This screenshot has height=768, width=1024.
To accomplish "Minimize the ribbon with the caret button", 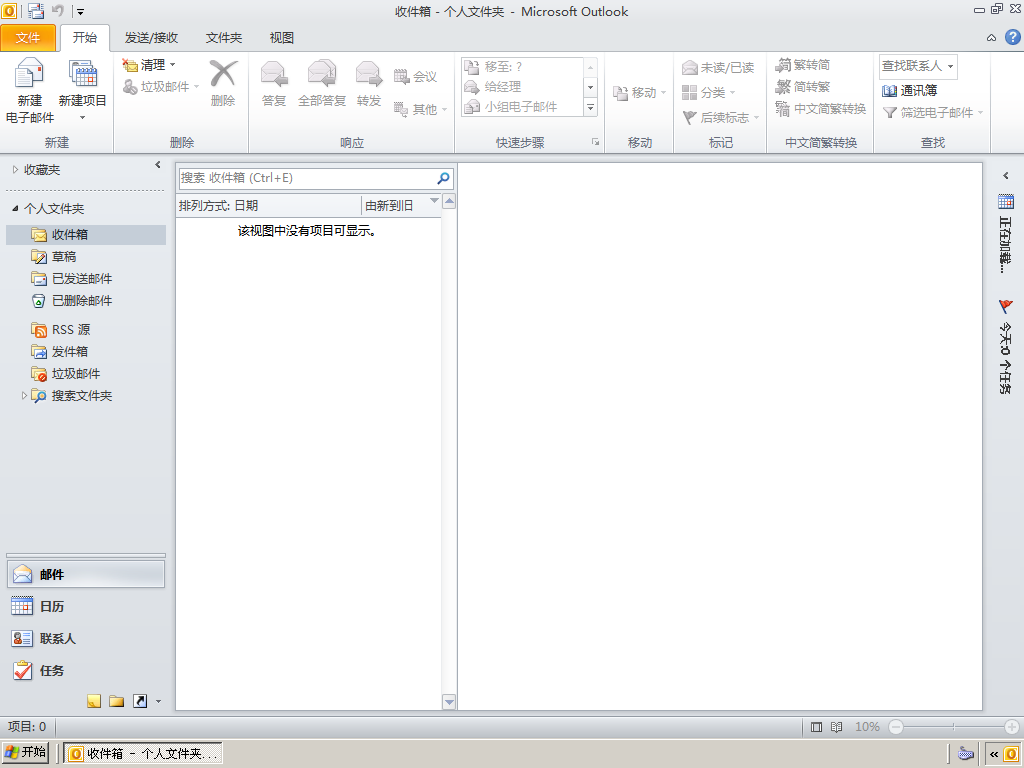I will tap(991, 38).
